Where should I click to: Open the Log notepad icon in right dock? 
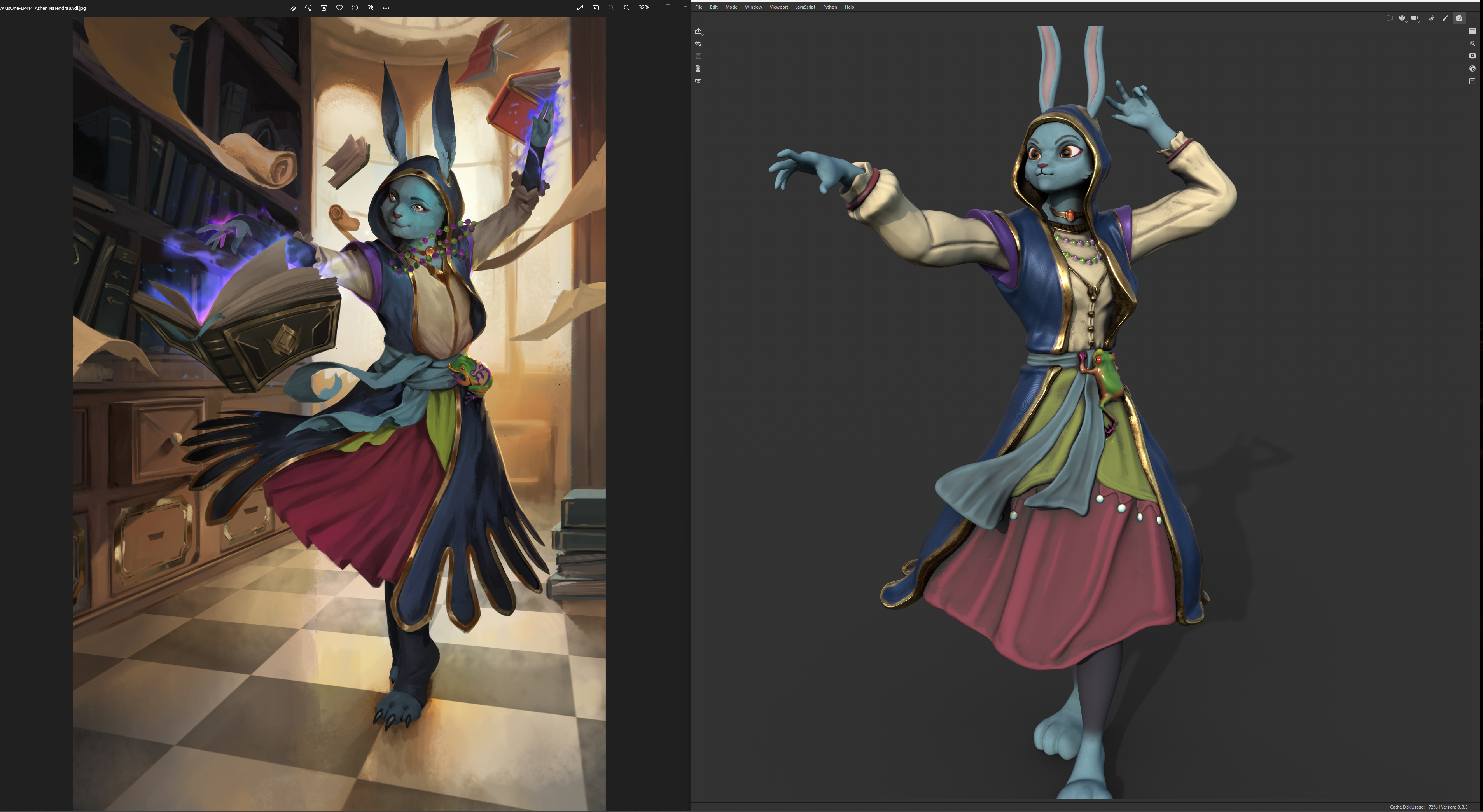[1472, 81]
